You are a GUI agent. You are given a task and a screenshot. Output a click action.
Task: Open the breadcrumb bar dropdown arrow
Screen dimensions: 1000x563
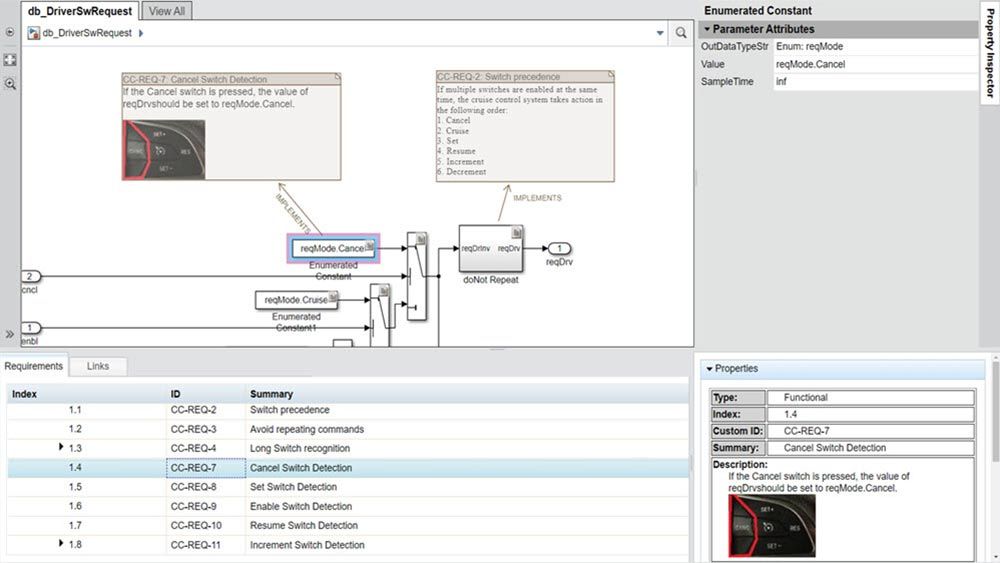pos(660,33)
